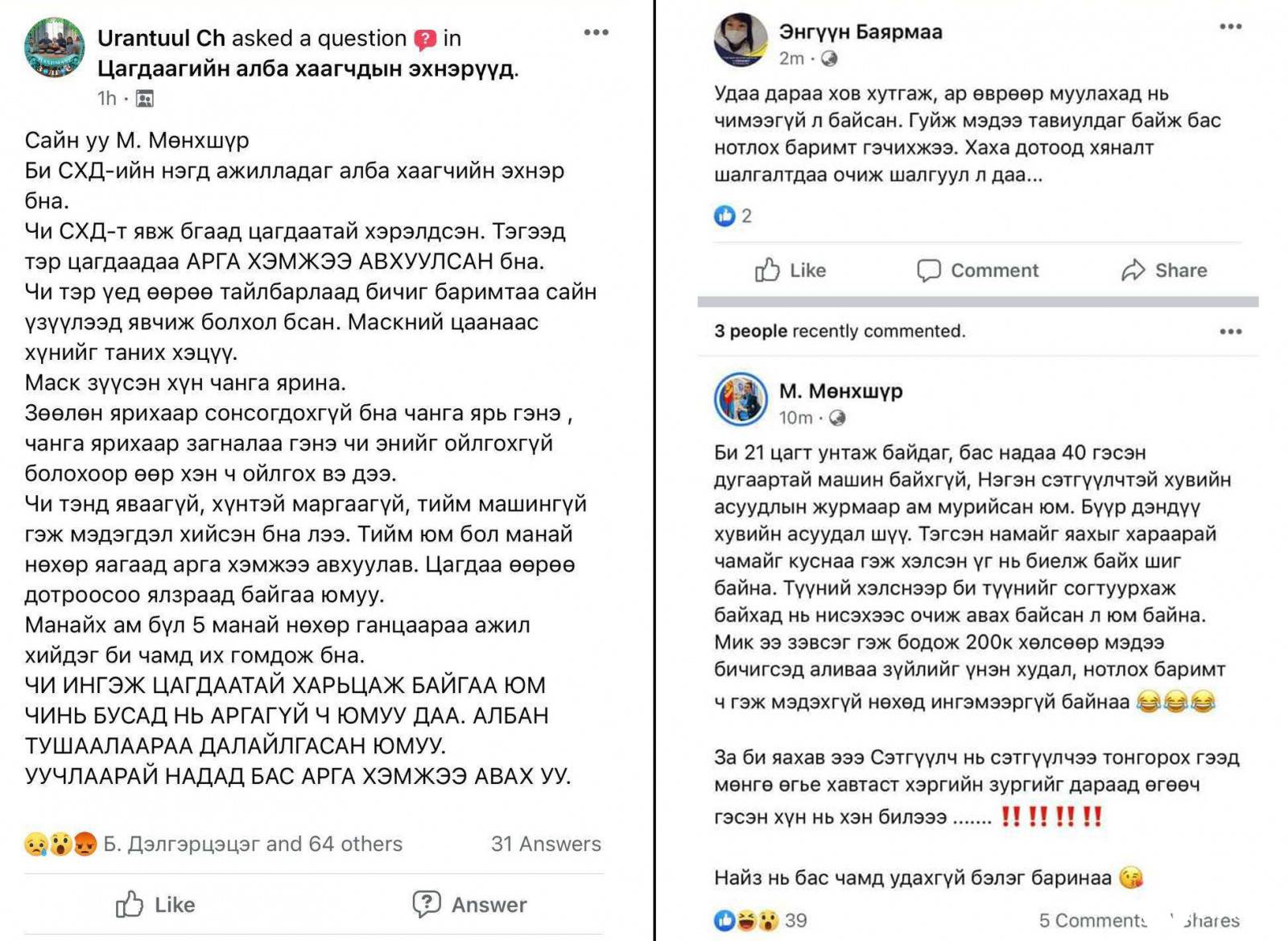Click the group privacy icon beside 1h

point(145,98)
